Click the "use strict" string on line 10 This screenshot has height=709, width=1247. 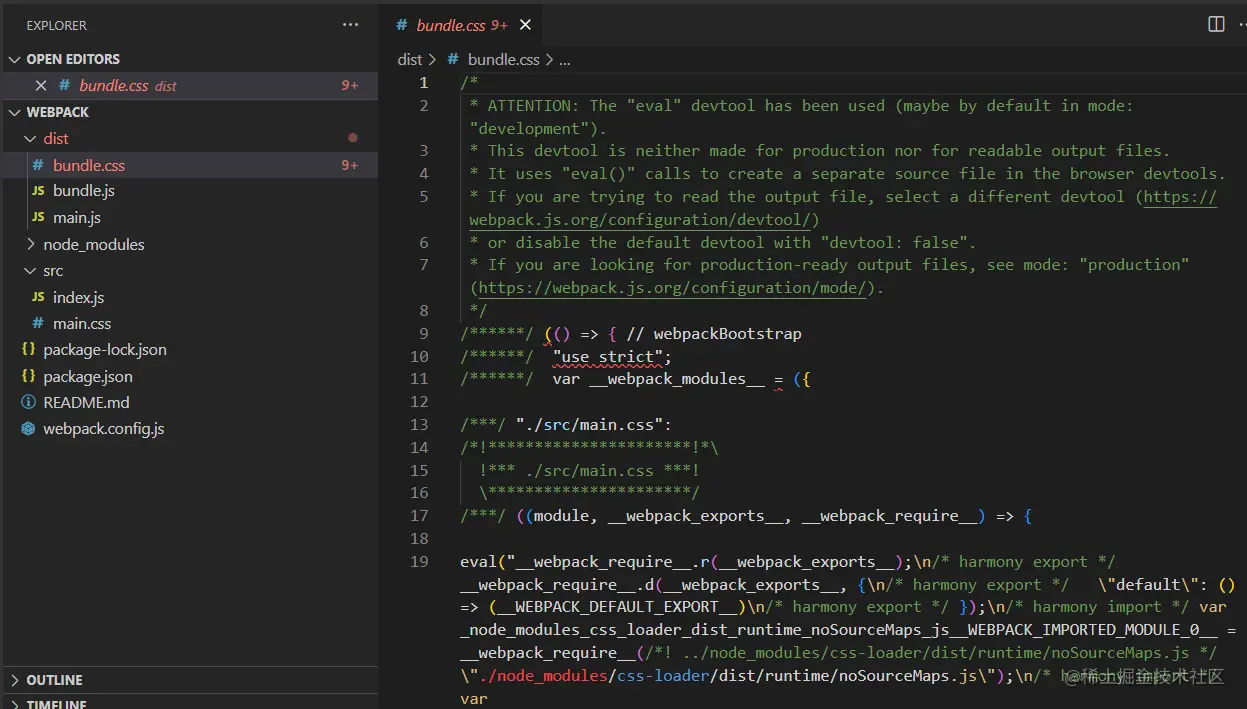pos(607,356)
